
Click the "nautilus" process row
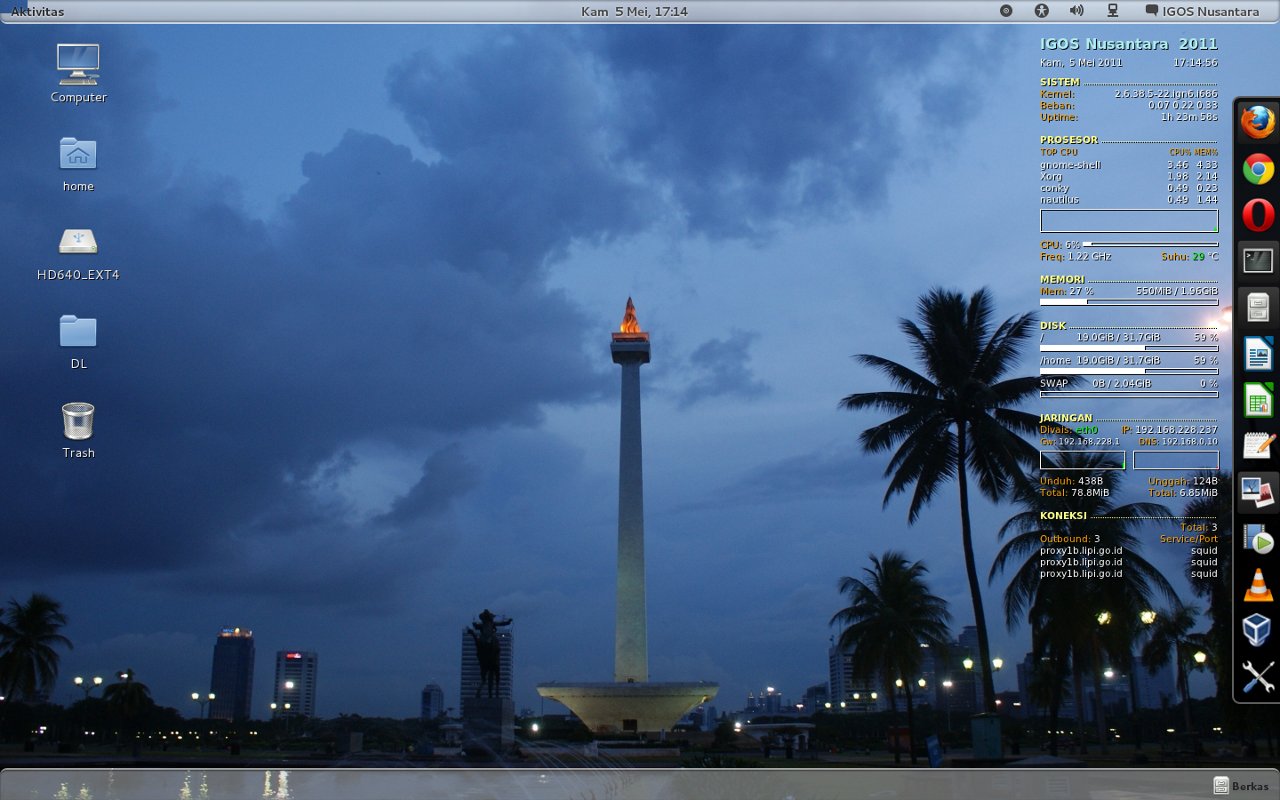coord(1129,199)
